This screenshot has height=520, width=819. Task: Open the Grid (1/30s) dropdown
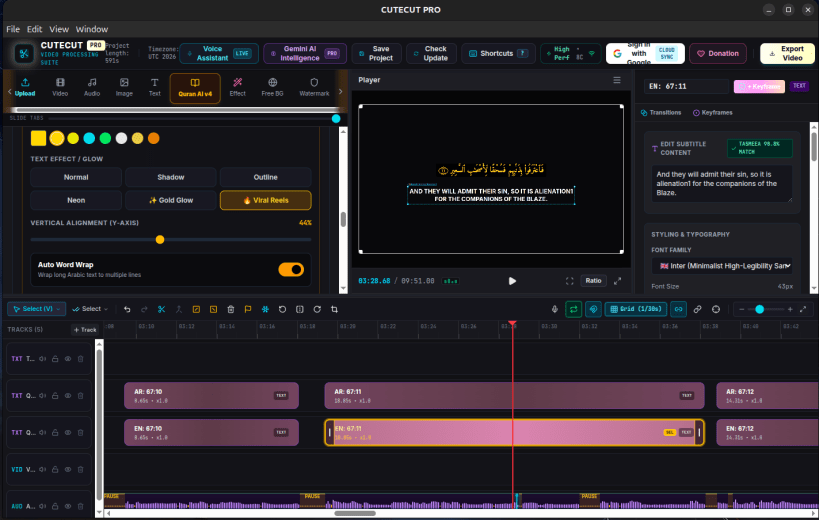point(636,309)
